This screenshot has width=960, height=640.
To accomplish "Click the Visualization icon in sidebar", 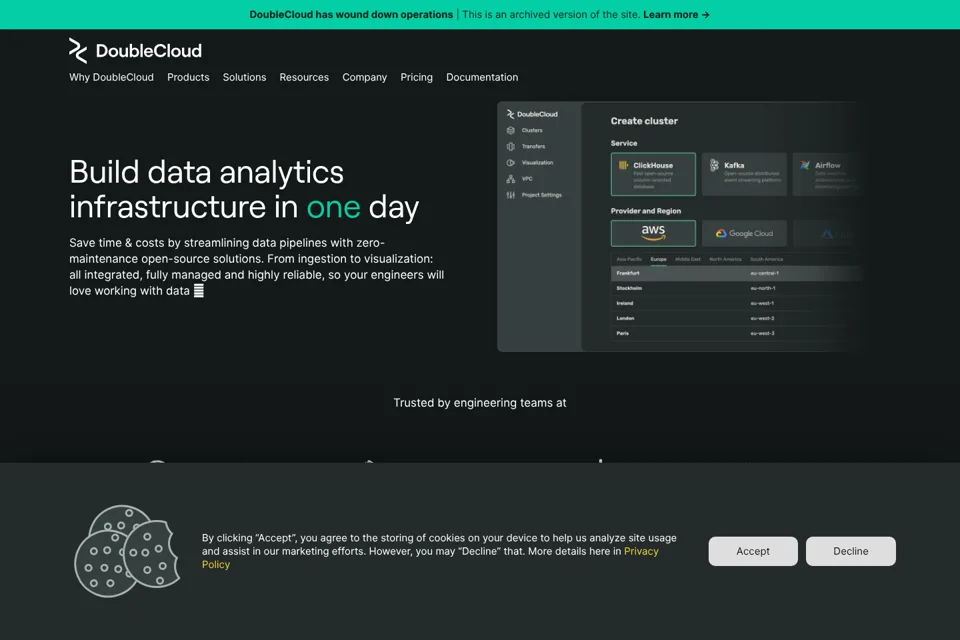I will point(511,163).
